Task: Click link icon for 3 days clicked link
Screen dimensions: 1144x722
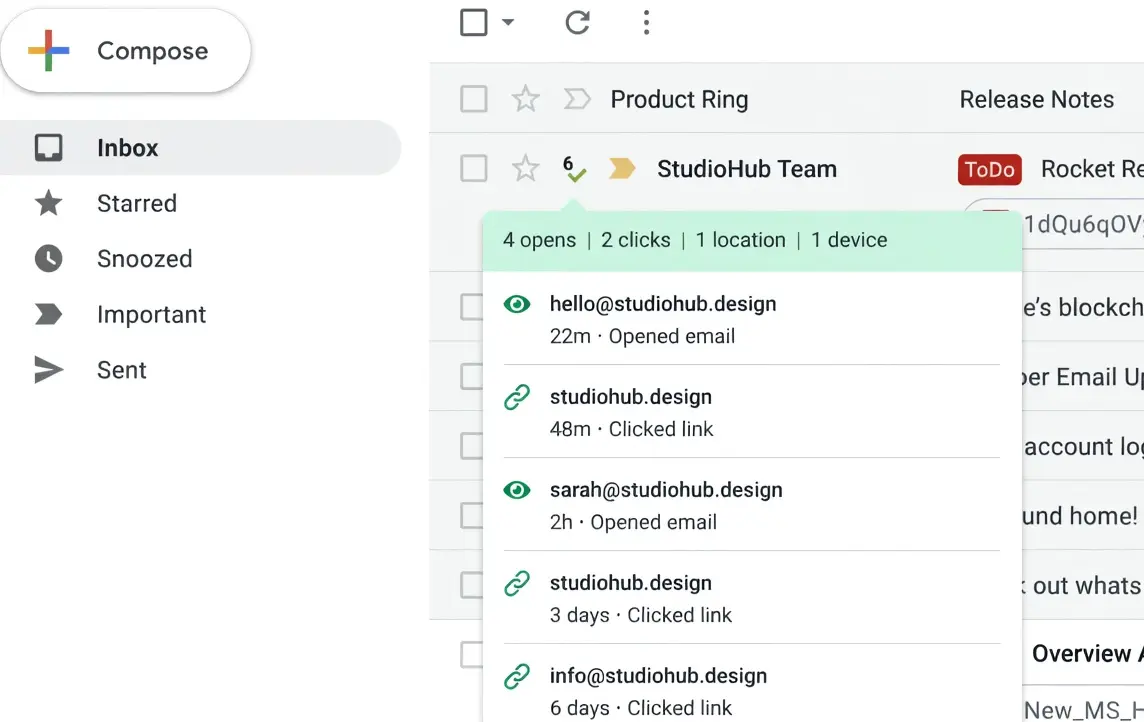Action: [x=517, y=583]
